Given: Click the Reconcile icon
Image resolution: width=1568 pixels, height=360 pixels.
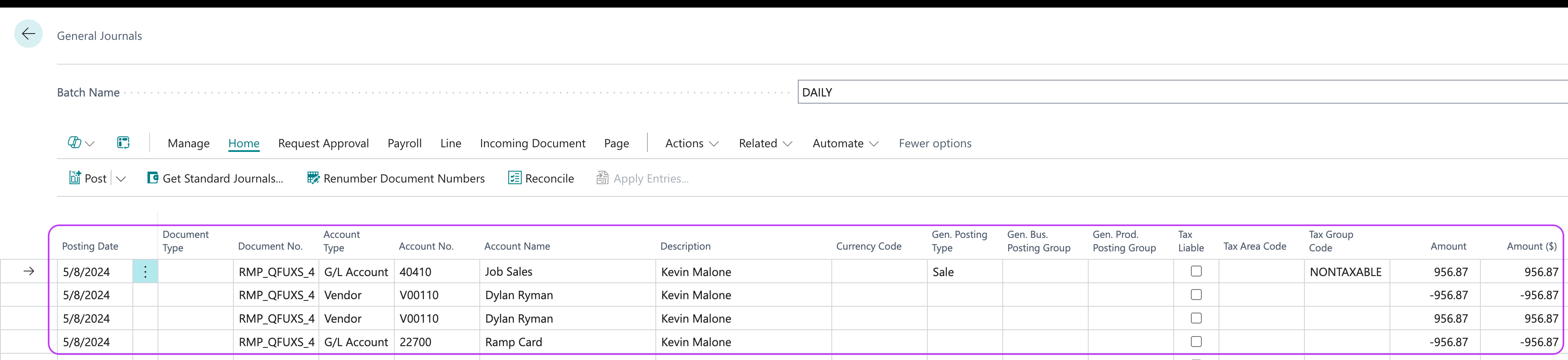Looking at the screenshot, I should (514, 178).
